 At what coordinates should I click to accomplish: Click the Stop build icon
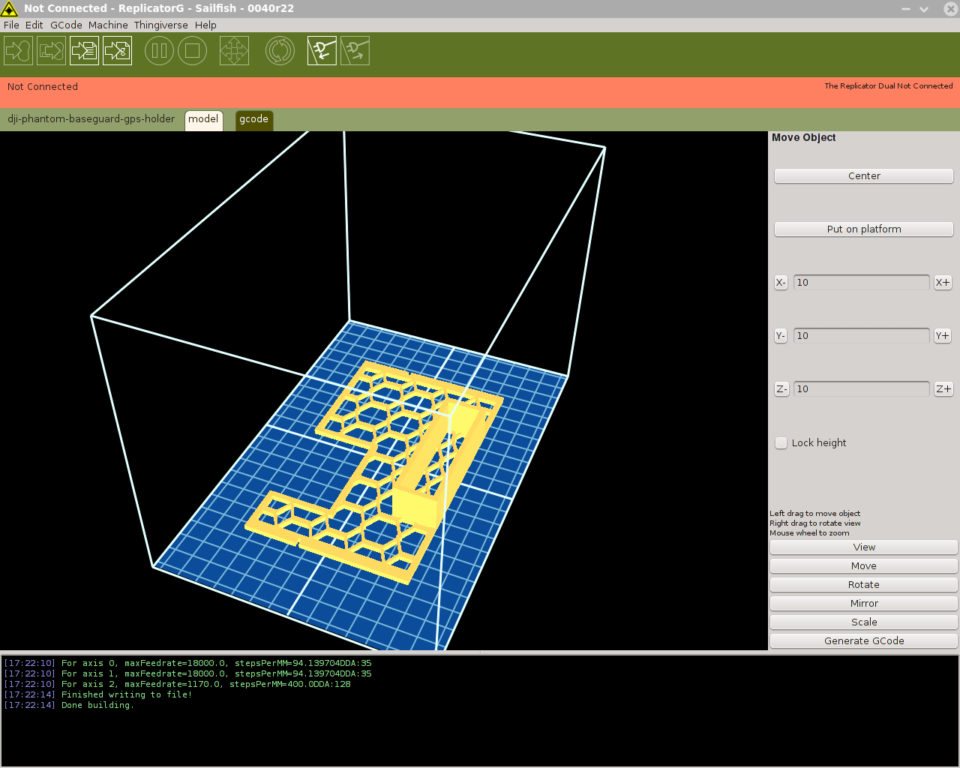(192, 51)
